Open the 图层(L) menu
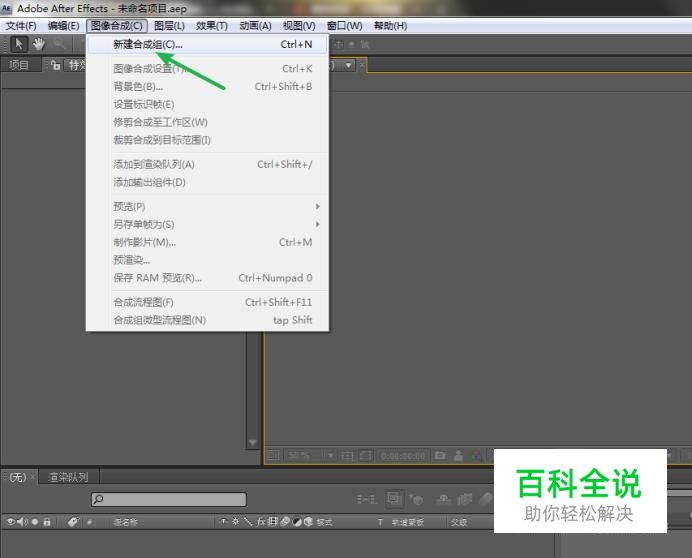This screenshot has width=692, height=558. tap(169, 26)
